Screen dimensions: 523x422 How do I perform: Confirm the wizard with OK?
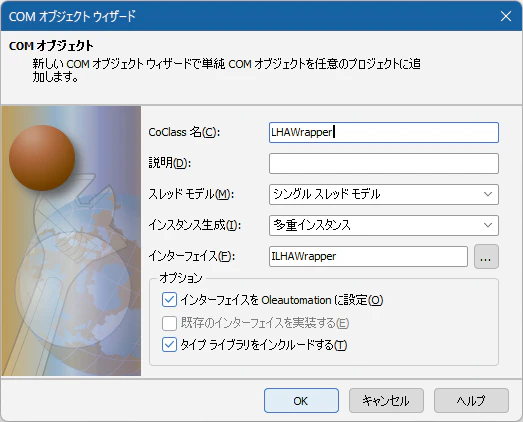(x=301, y=401)
